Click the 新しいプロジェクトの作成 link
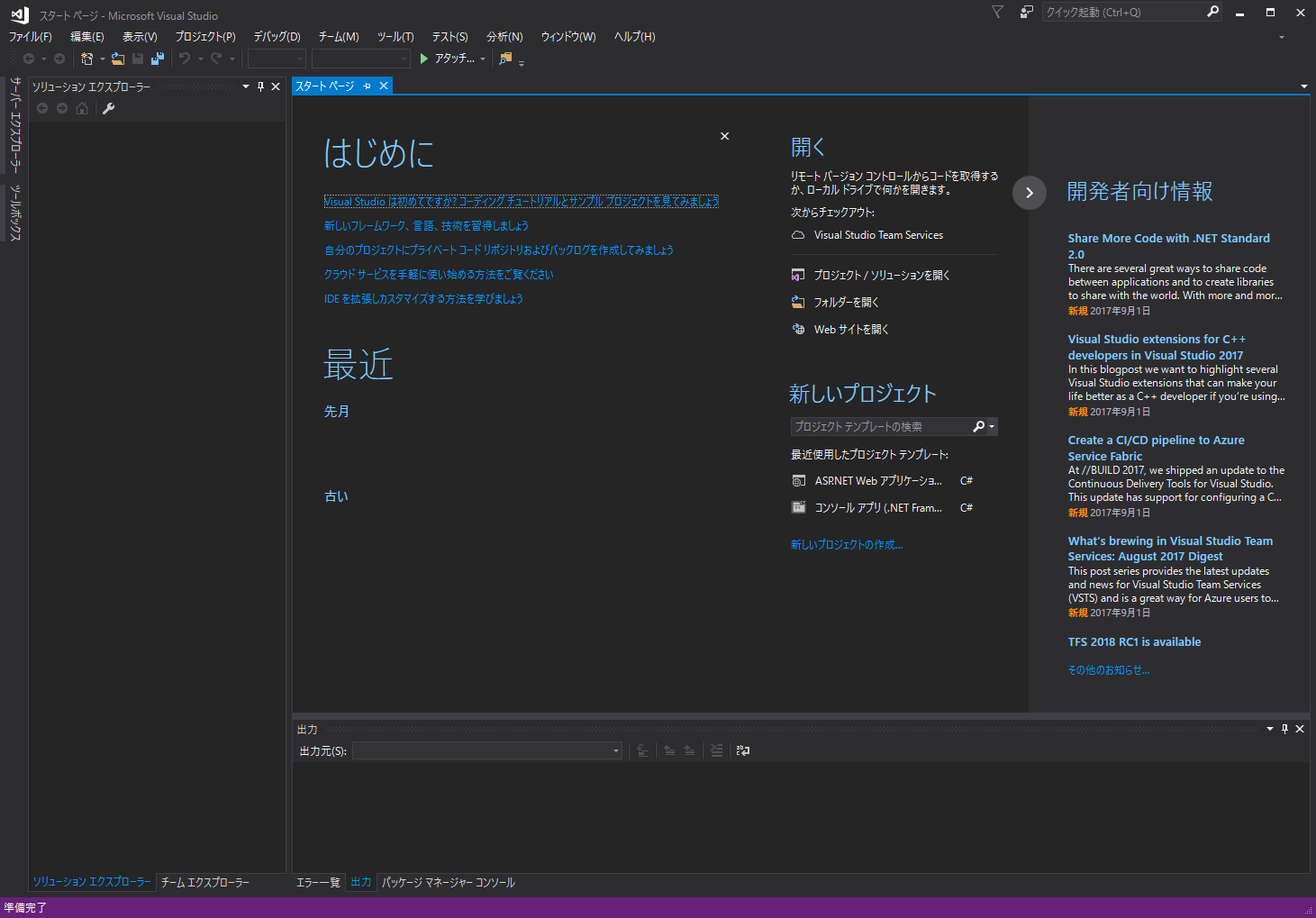This screenshot has width=1316, height=918. [846, 544]
